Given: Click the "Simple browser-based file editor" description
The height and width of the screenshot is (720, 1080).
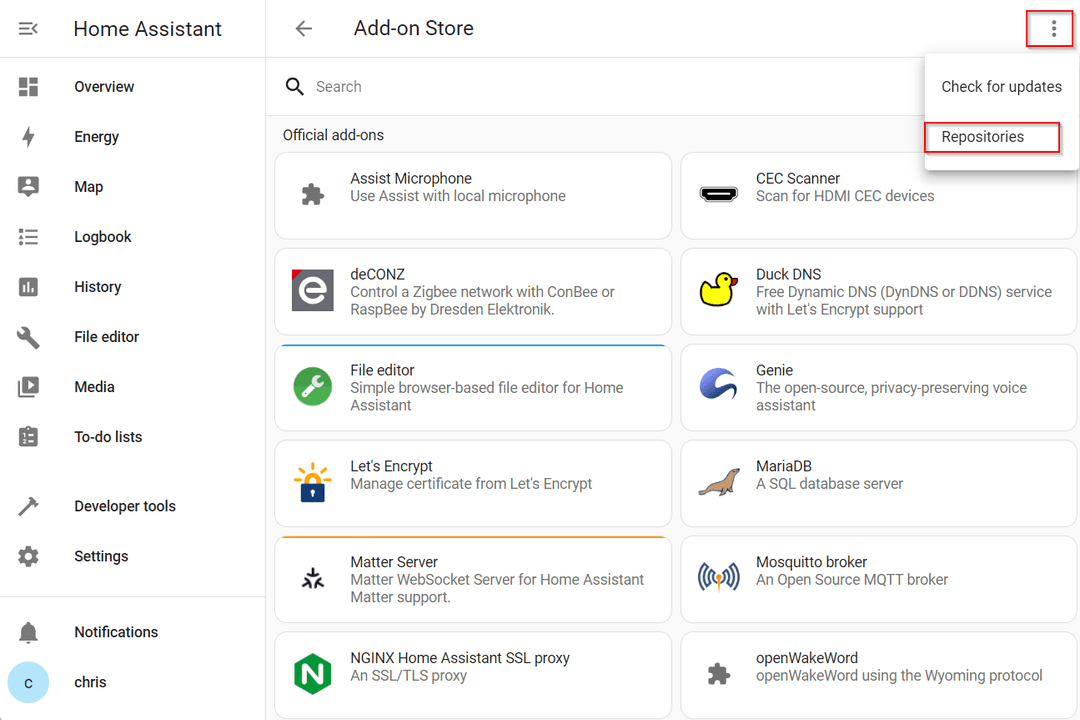Looking at the screenshot, I should pyautogui.click(x=487, y=397).
